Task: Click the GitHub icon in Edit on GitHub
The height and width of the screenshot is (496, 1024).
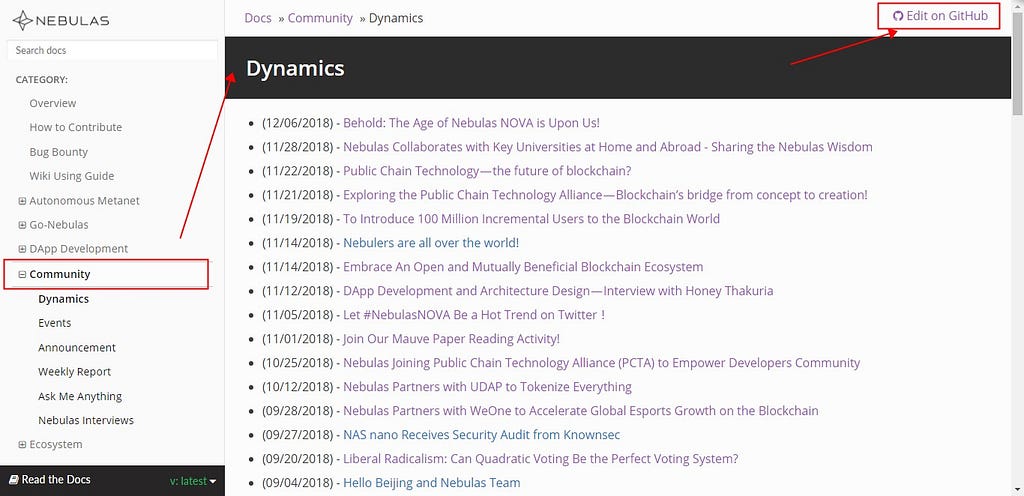Action: click(897, 16)
